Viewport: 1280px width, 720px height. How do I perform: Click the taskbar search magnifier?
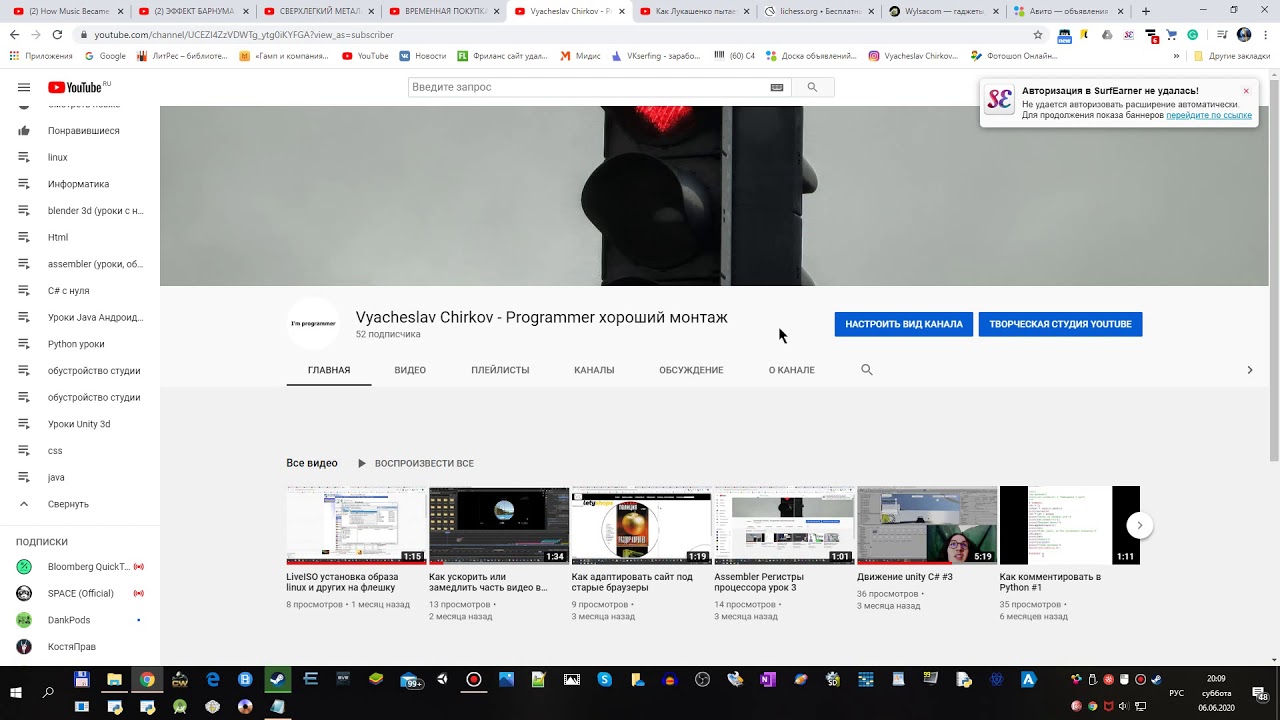(x=48, y=692)
